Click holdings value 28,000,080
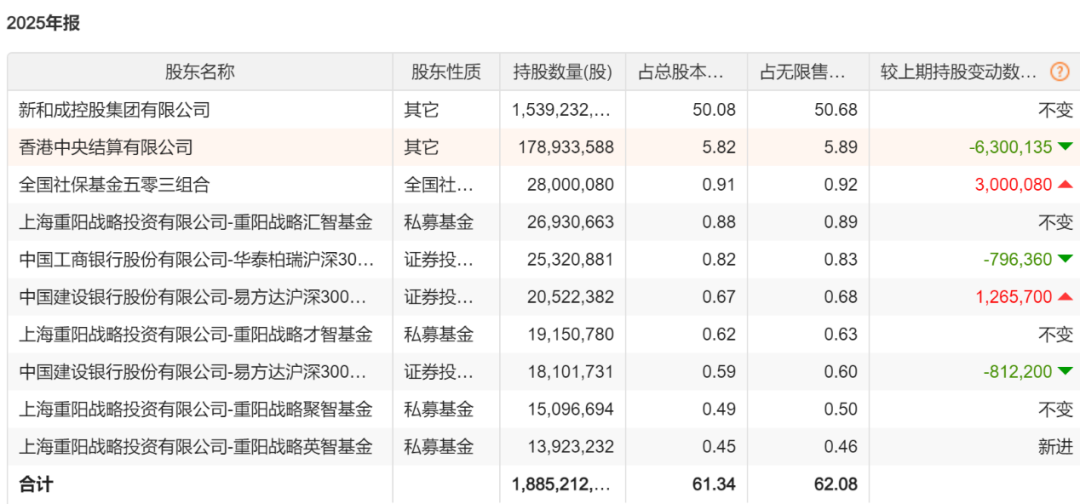 (x=572, y=185)
